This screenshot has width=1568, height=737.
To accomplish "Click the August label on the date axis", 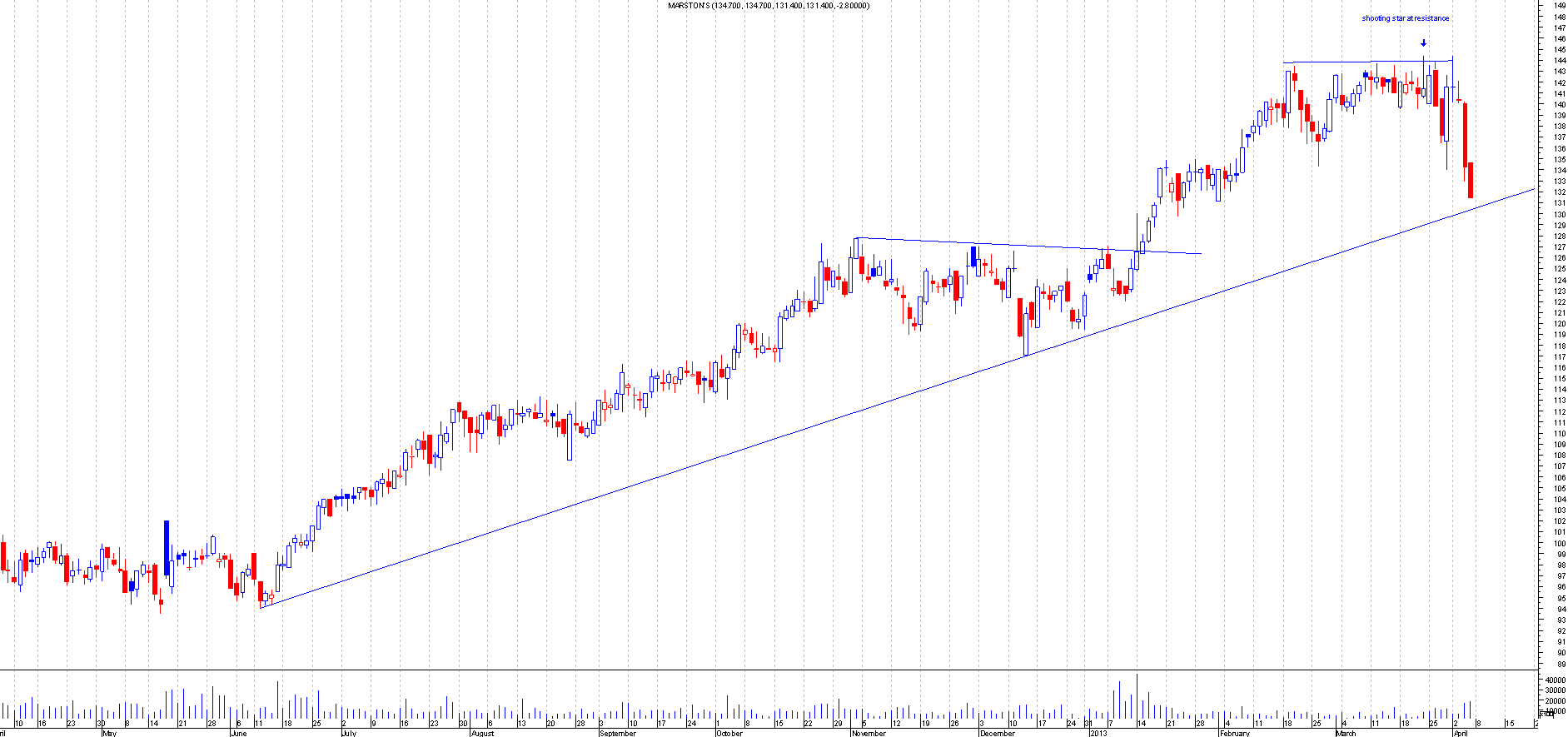I will [482, 733].
